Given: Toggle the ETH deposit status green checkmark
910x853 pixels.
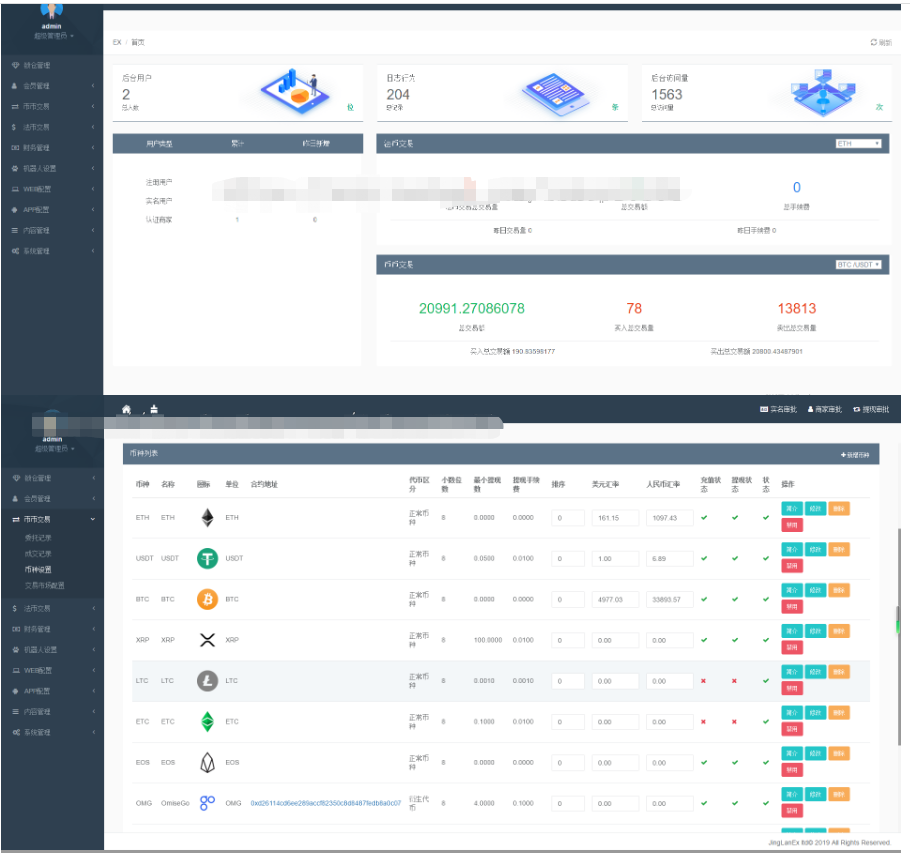Looking at the screenshot, I should (x=703, y=518).
